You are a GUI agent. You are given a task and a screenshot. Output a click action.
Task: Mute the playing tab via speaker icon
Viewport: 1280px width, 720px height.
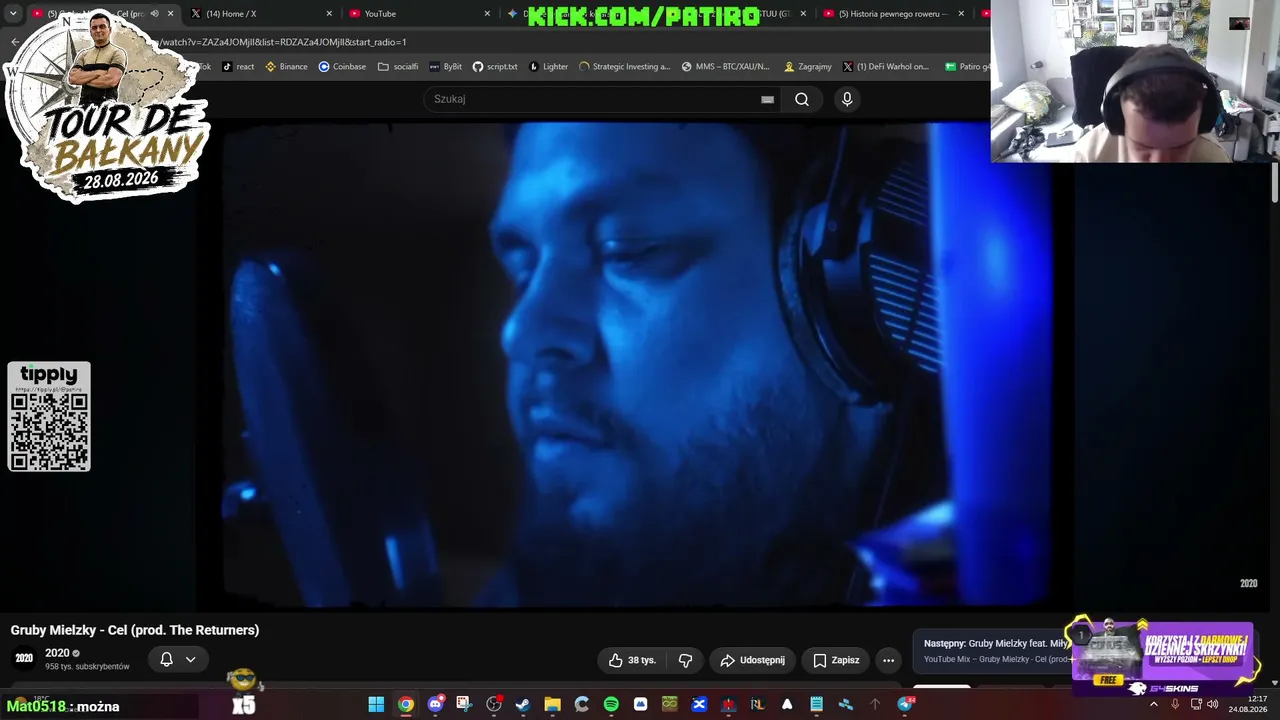(x=154, y=14)
